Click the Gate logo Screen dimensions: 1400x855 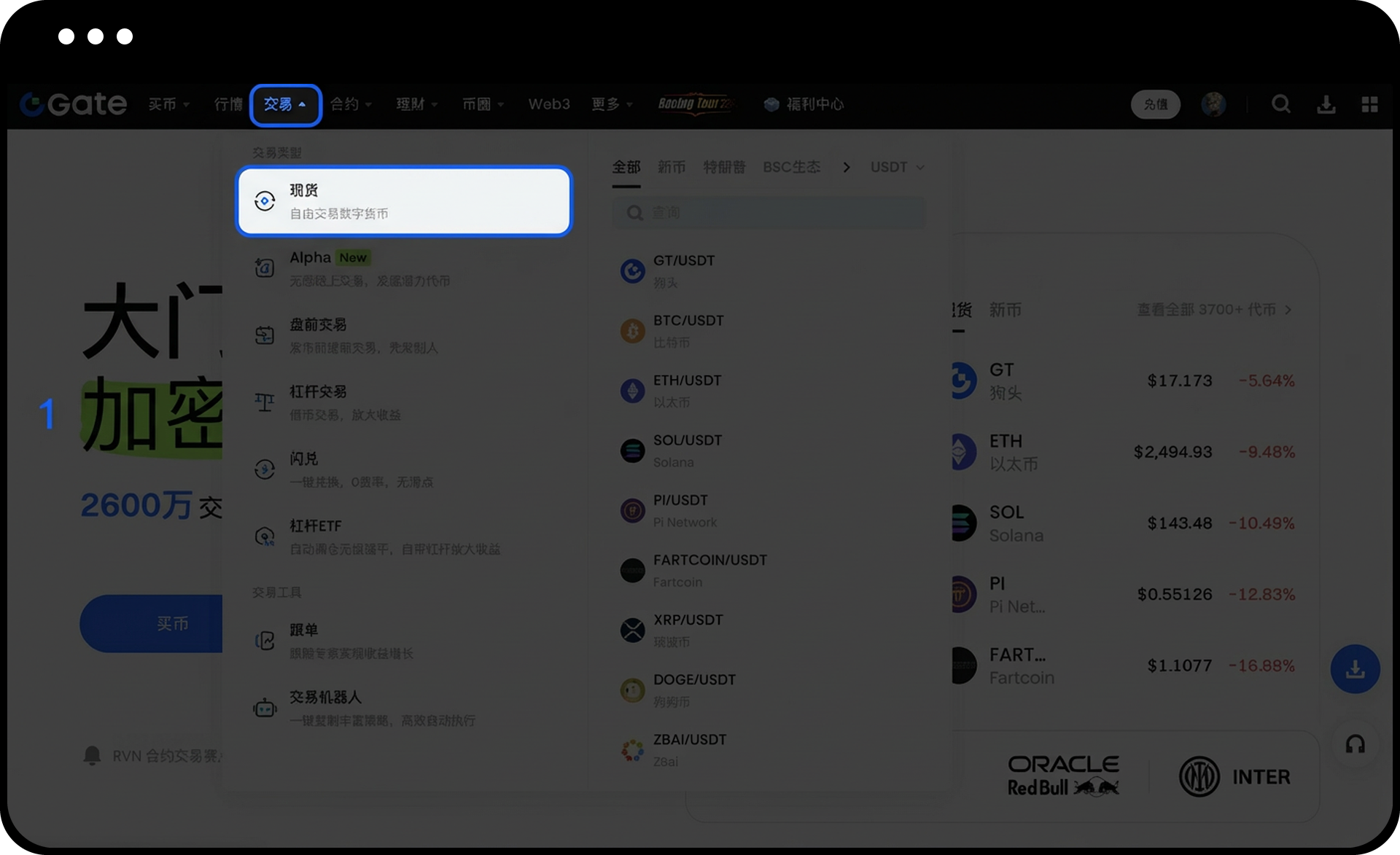[73, 104]
